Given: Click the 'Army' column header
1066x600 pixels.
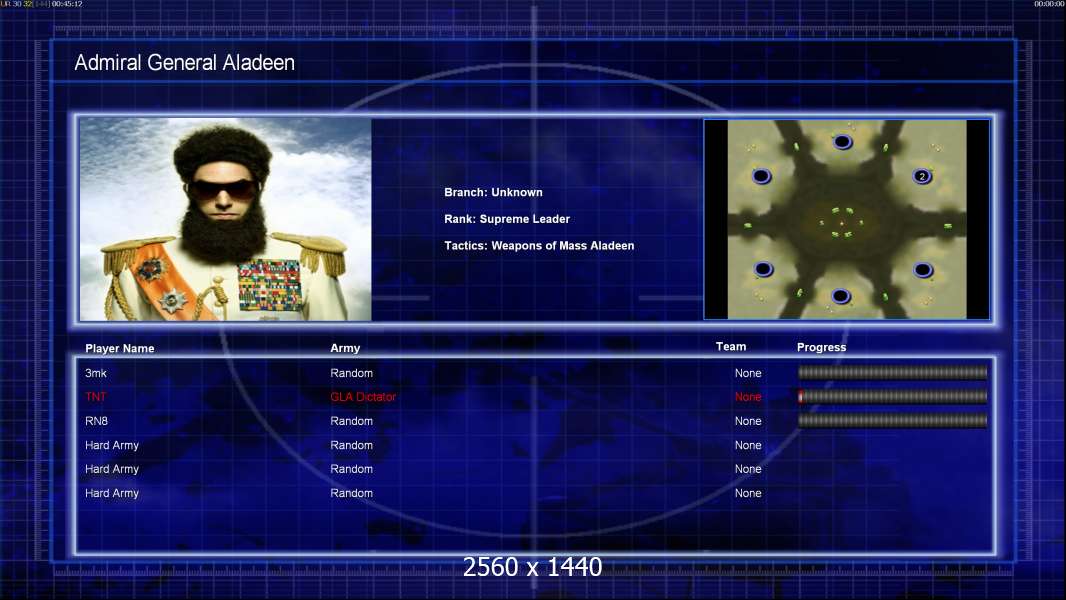Looking at the screenshot, I should click(345, 348).
